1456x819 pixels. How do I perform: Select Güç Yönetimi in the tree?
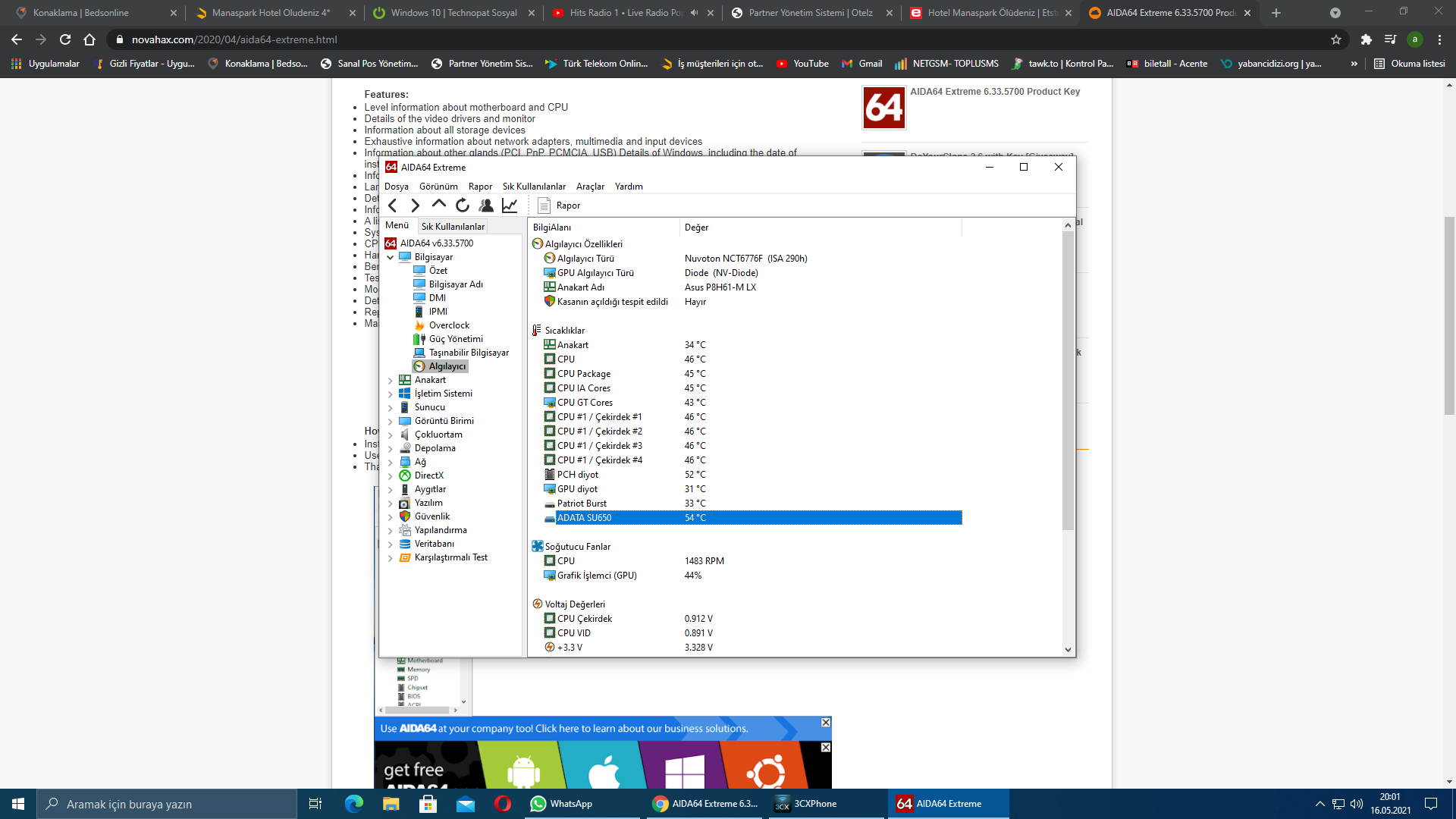pyautogui.click(x=455, y=339)
